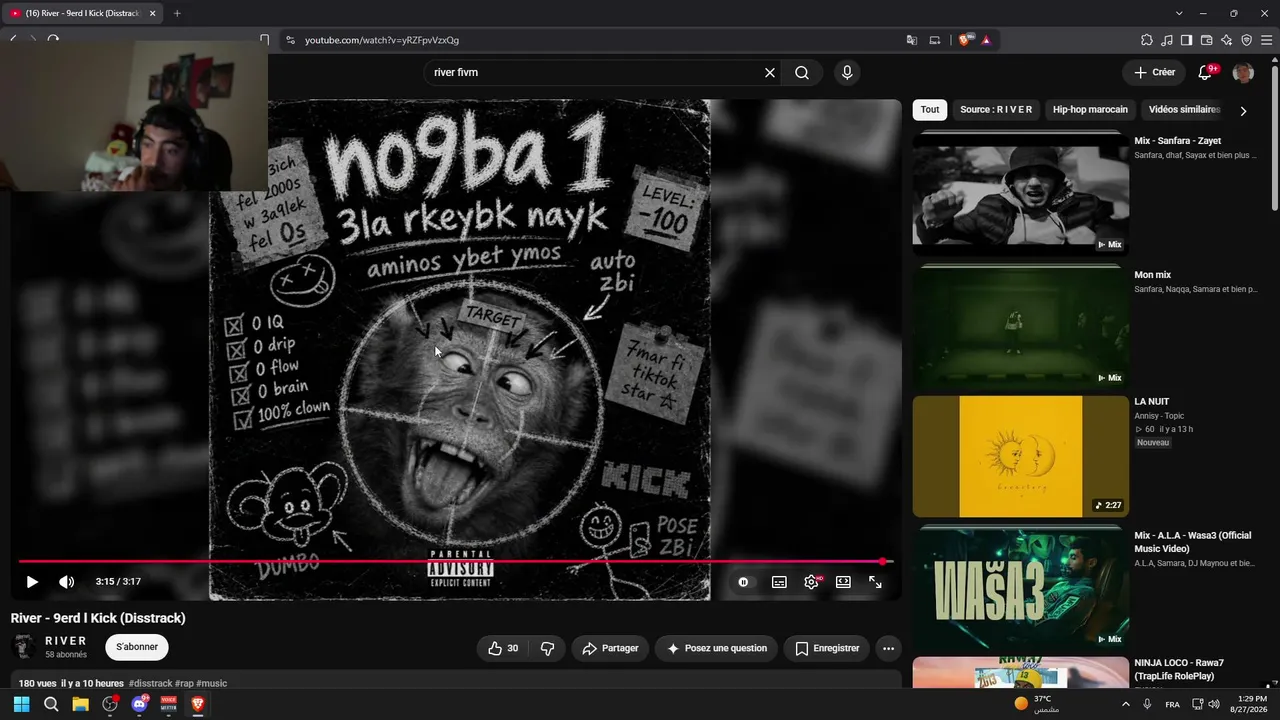
Task: Open the R I V E R channel avatar
Action: [24, 647]
